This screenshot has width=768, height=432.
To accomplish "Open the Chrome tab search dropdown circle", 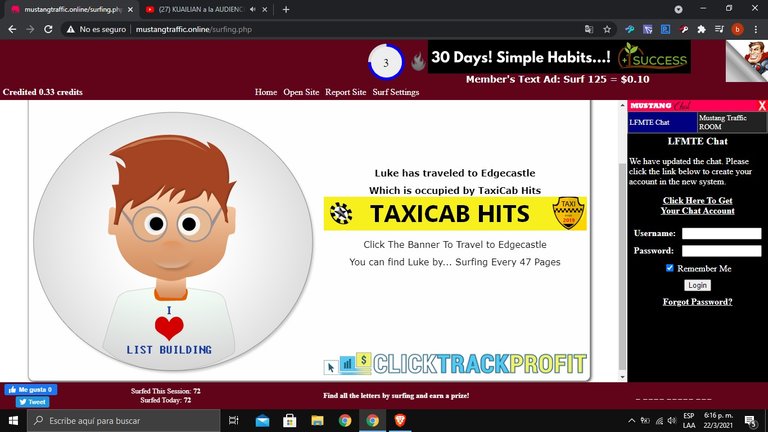I will click(678, 9).
